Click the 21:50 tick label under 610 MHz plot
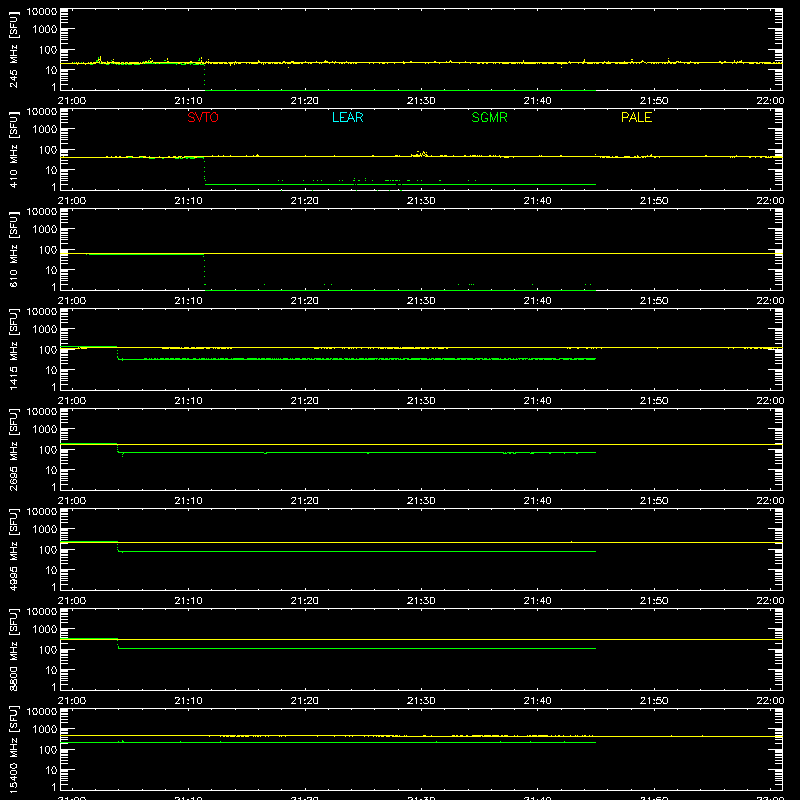800x800 pixels. 654,301
